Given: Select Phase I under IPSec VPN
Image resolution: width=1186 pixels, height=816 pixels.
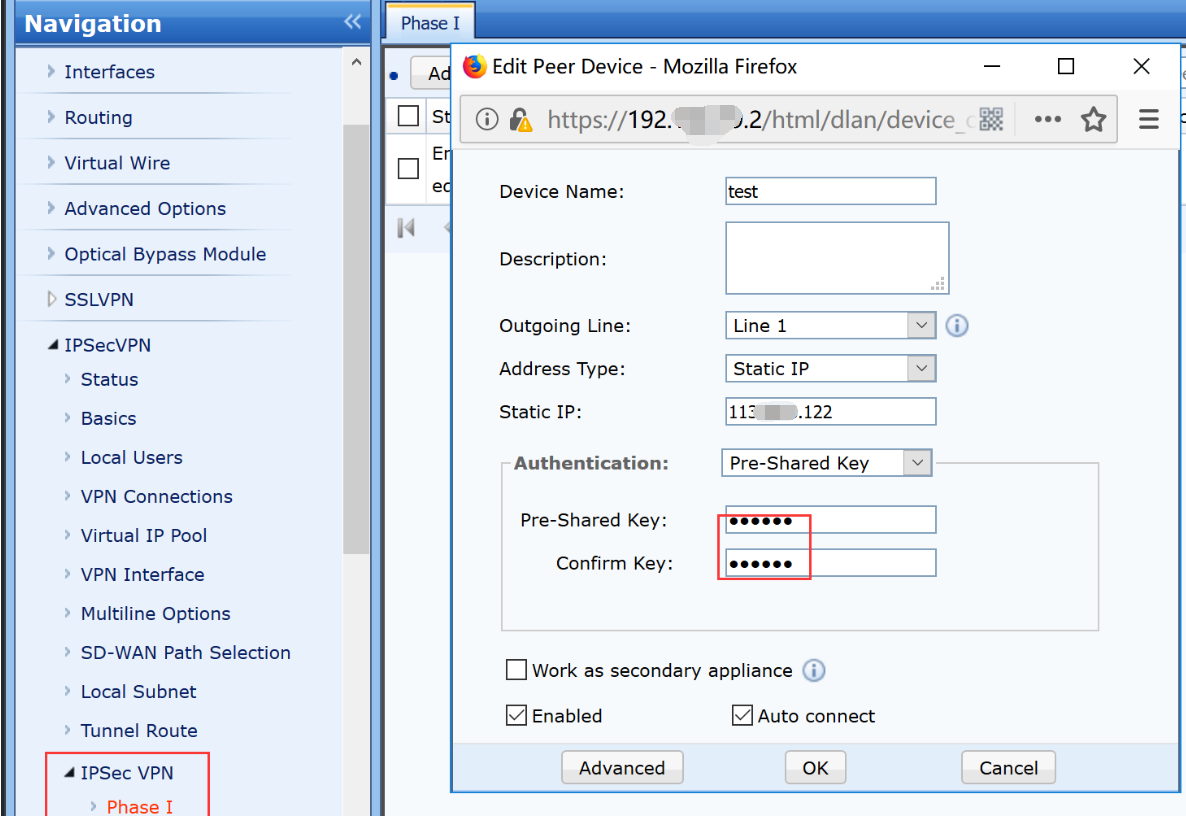Looking at the screenshot, I should pyautogui.click(x=140, y=806).
